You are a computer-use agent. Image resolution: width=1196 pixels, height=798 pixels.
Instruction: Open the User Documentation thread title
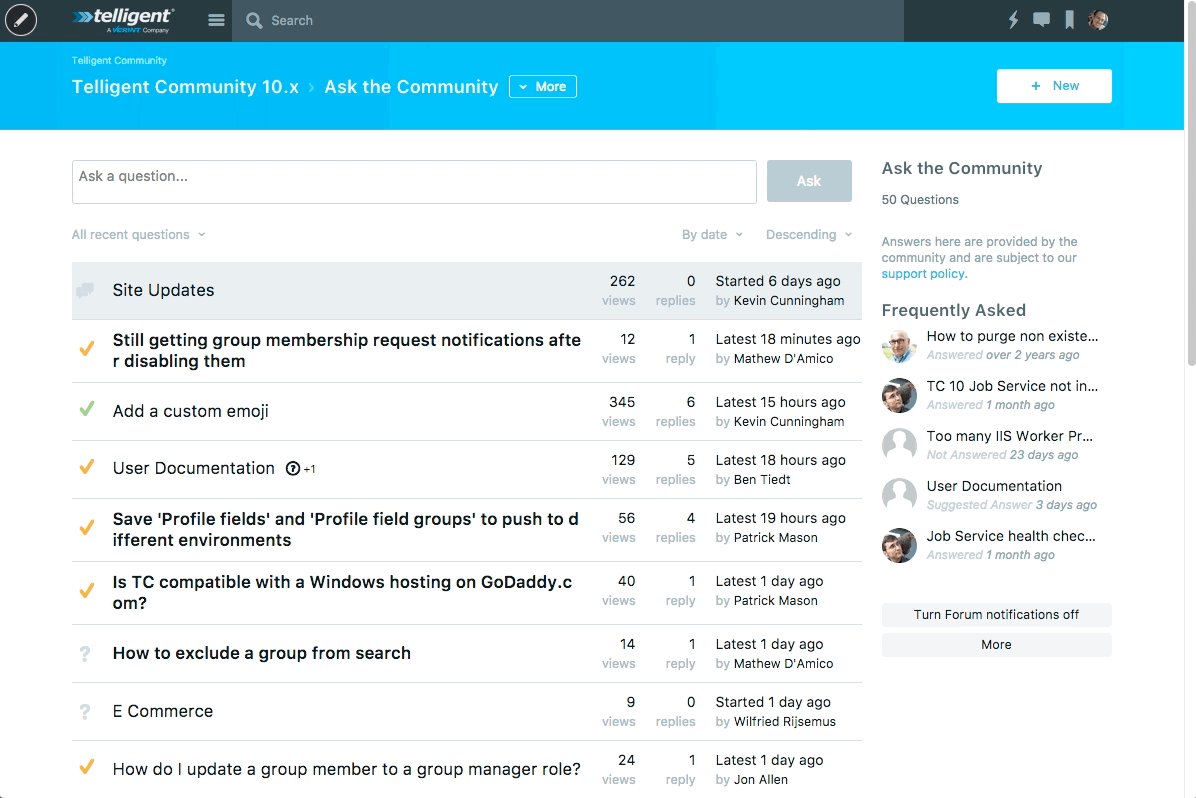[x=194, y=468]
